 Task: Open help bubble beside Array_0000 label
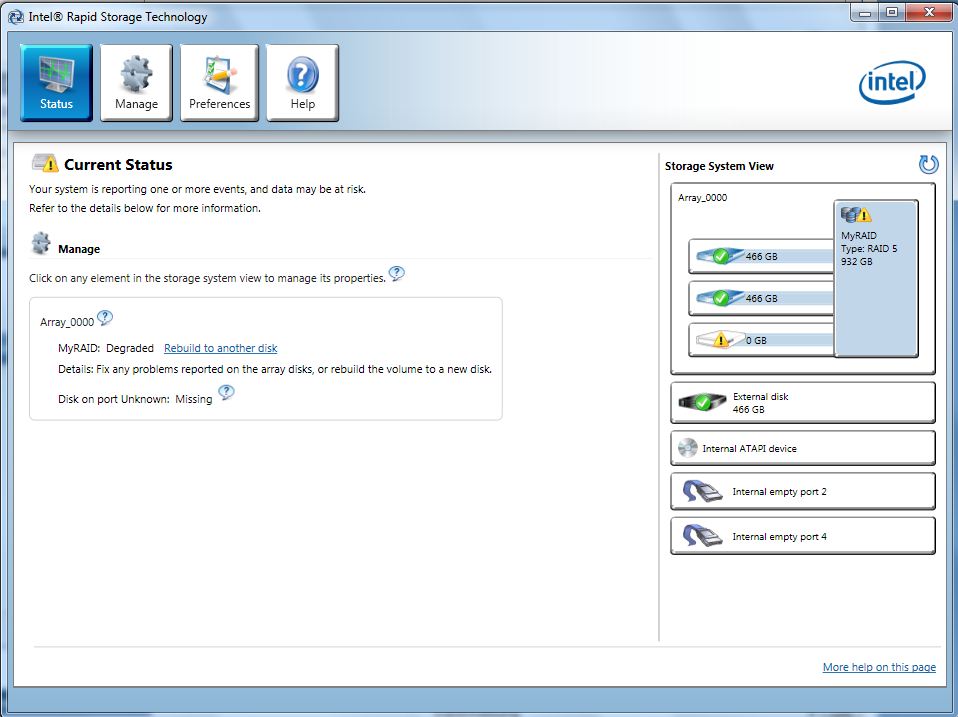pos(104,318)
